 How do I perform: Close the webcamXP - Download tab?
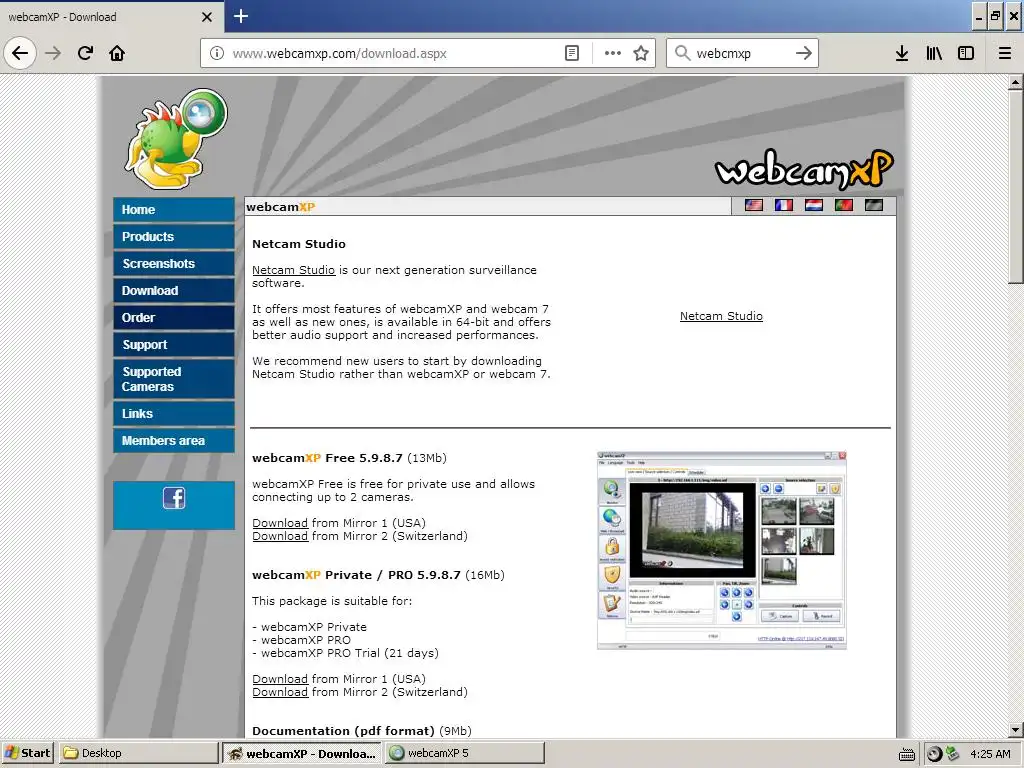point(207,17)
